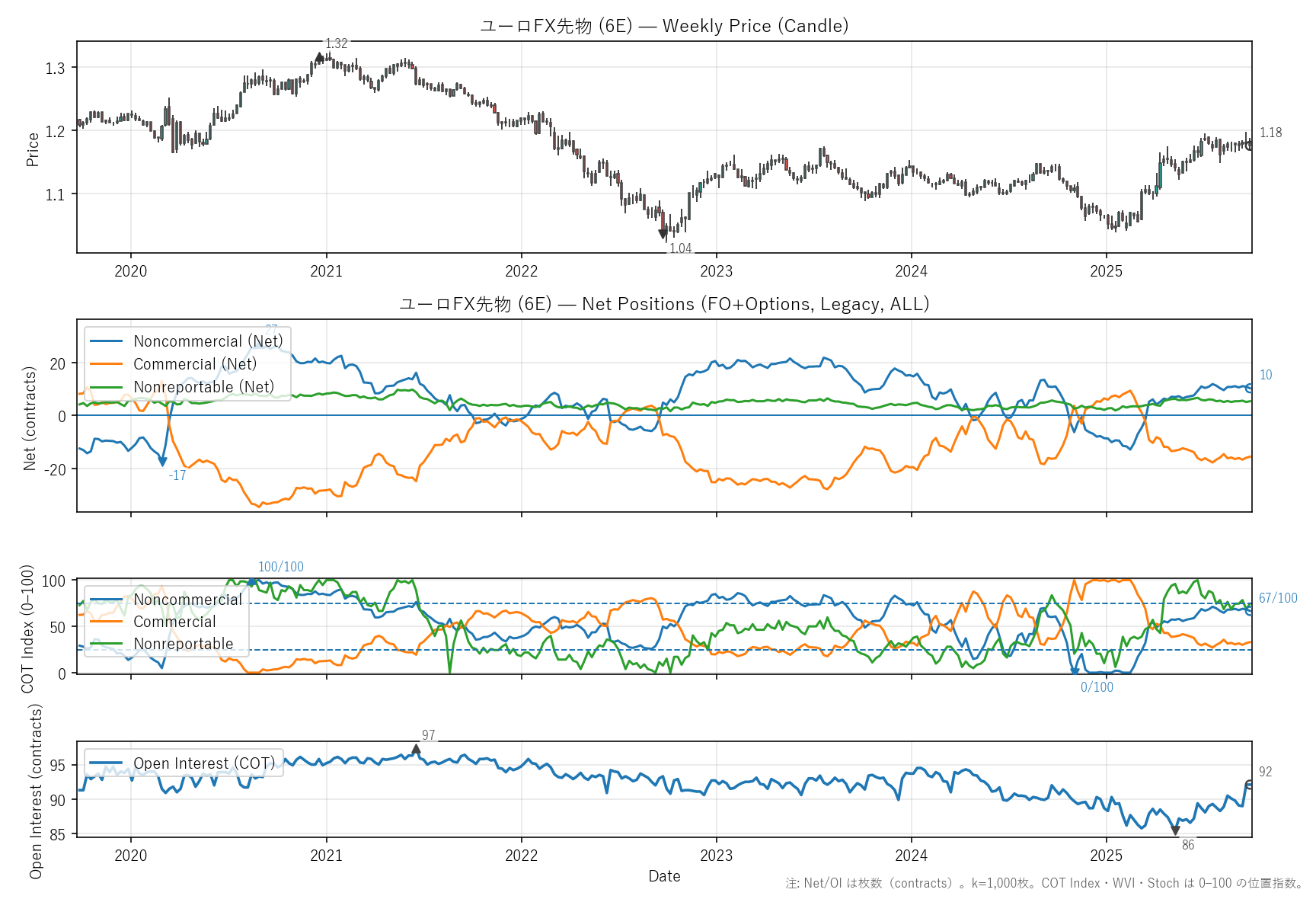Click the latest price circle marker near 1.18
1316x899 pixels.
1250,145
